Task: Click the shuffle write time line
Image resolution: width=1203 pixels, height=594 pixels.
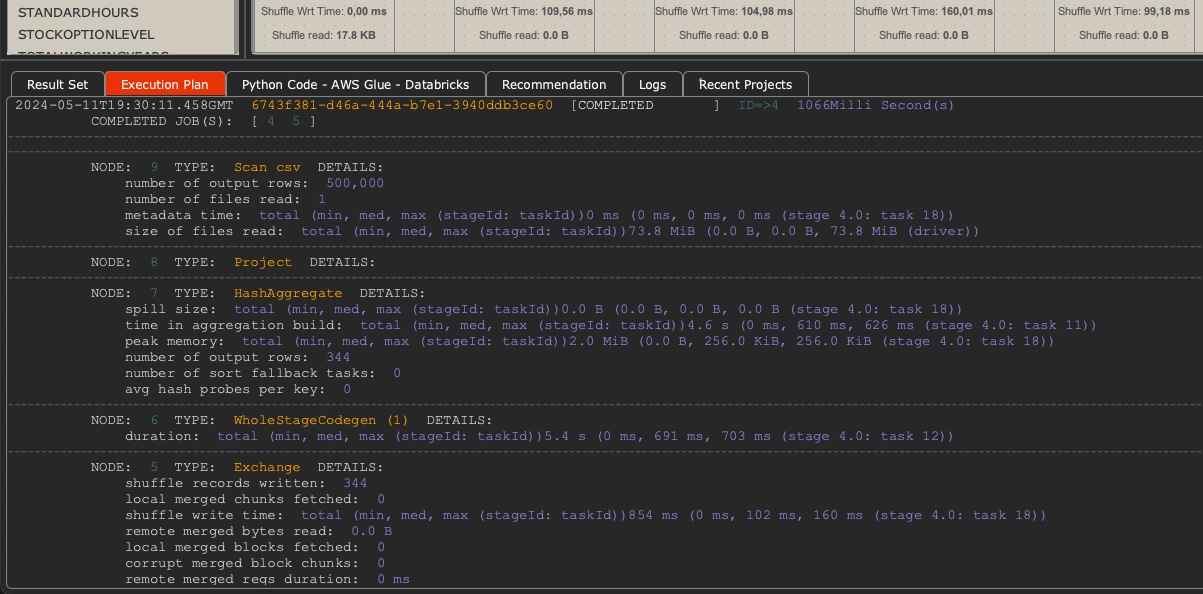Action: [586, 515]
